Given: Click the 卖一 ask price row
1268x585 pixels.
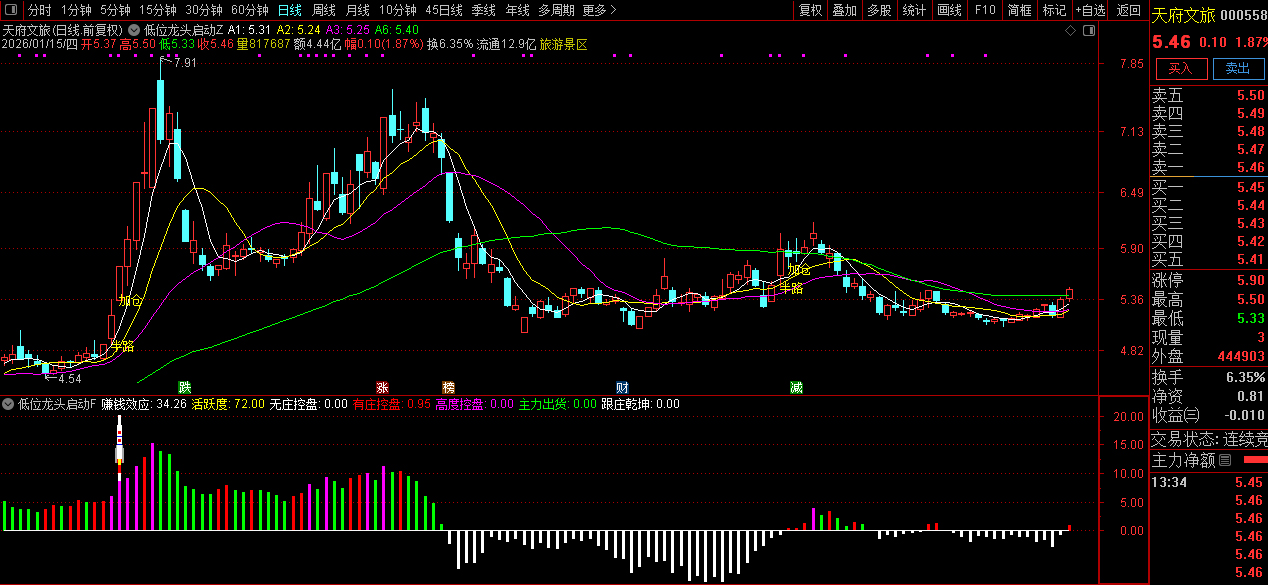Looking at the screenshot, I should click(1209, 167).
